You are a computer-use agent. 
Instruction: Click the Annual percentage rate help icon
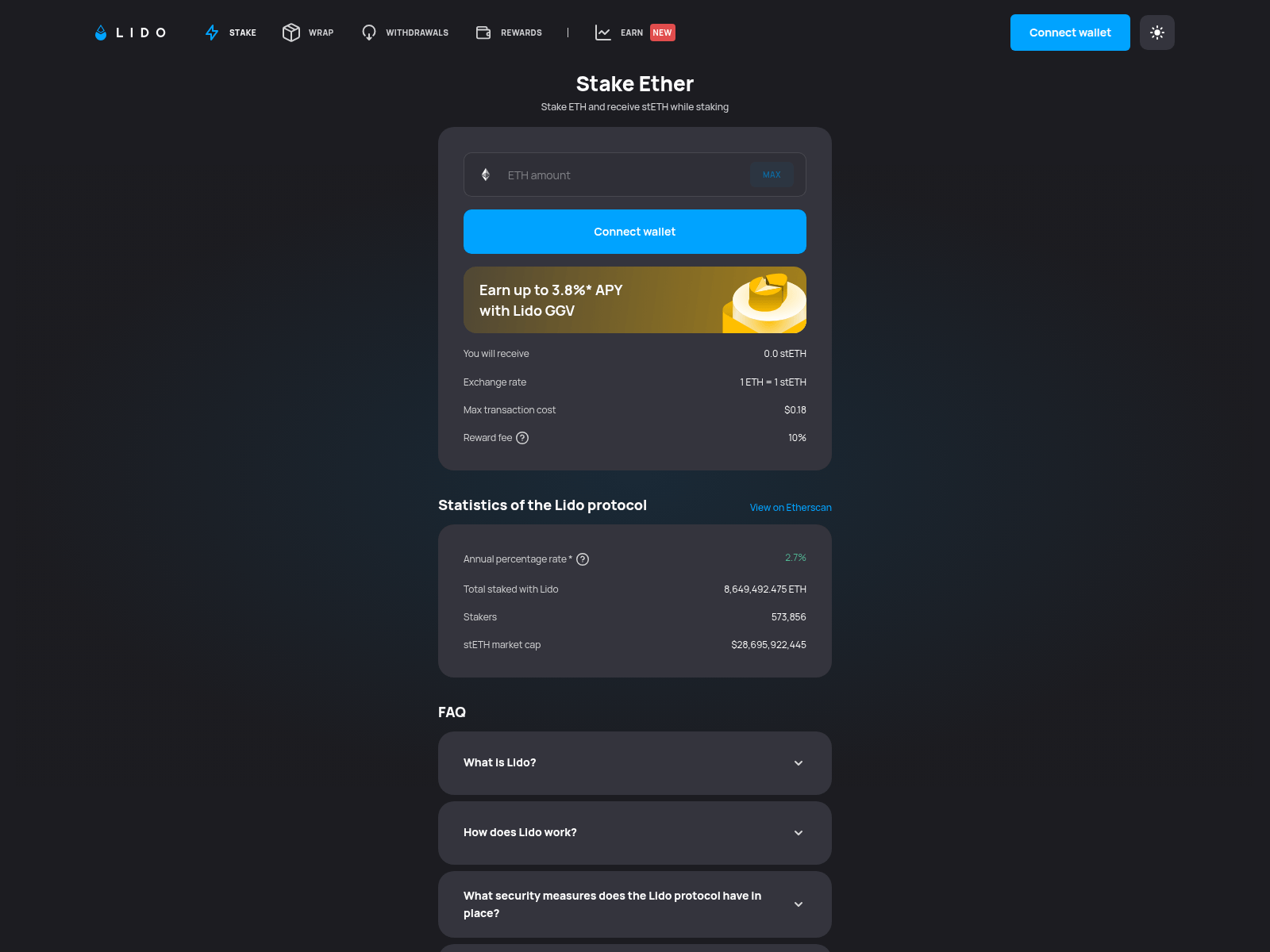(583, 559)
